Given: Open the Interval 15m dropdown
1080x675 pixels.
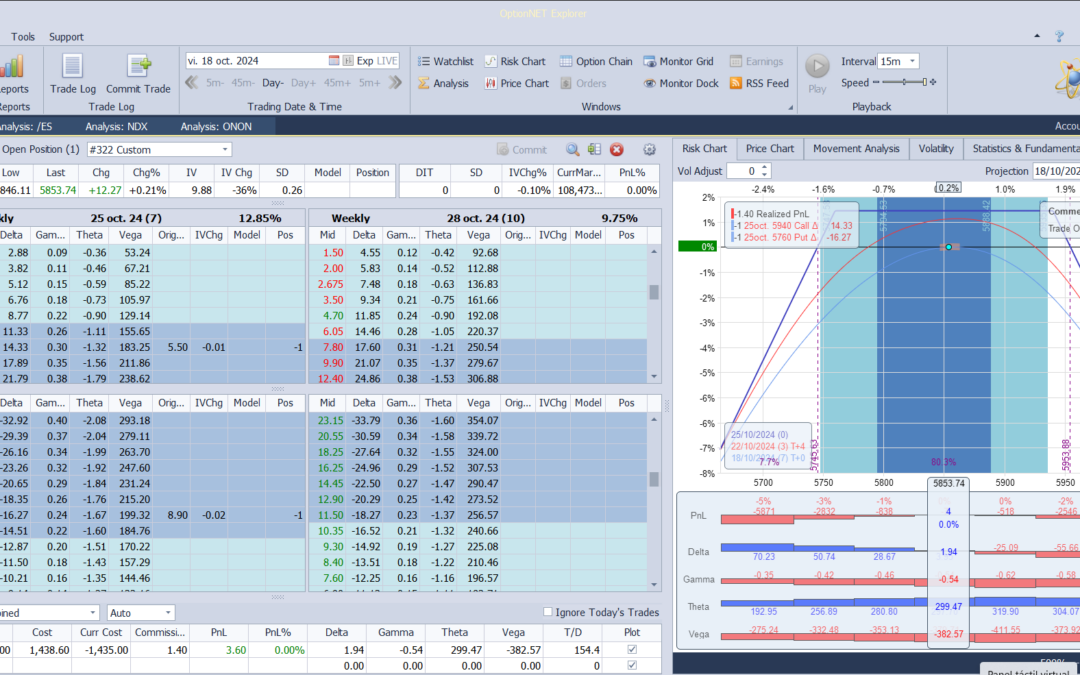Looking at the screenshot, I should pyautogui.click(x=913, y=61).
